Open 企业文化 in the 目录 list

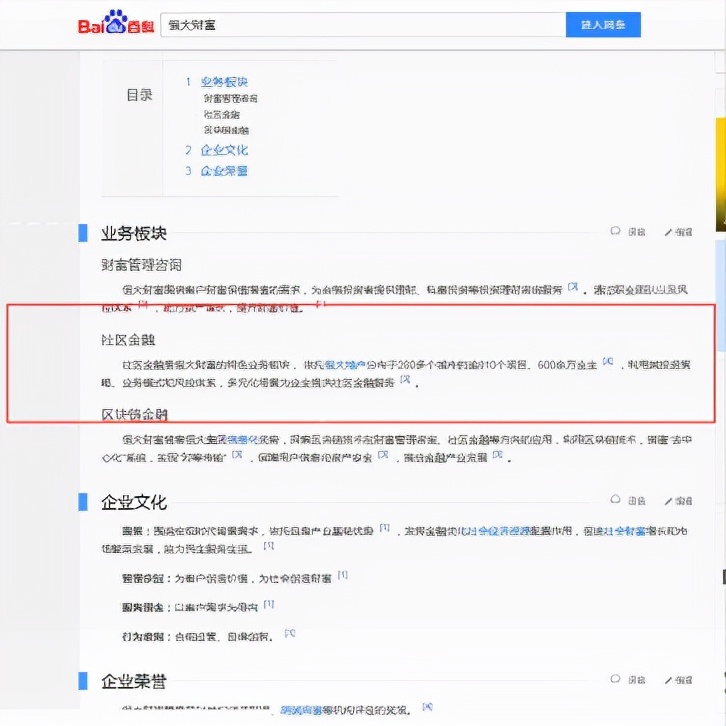(x=224, y=150)
